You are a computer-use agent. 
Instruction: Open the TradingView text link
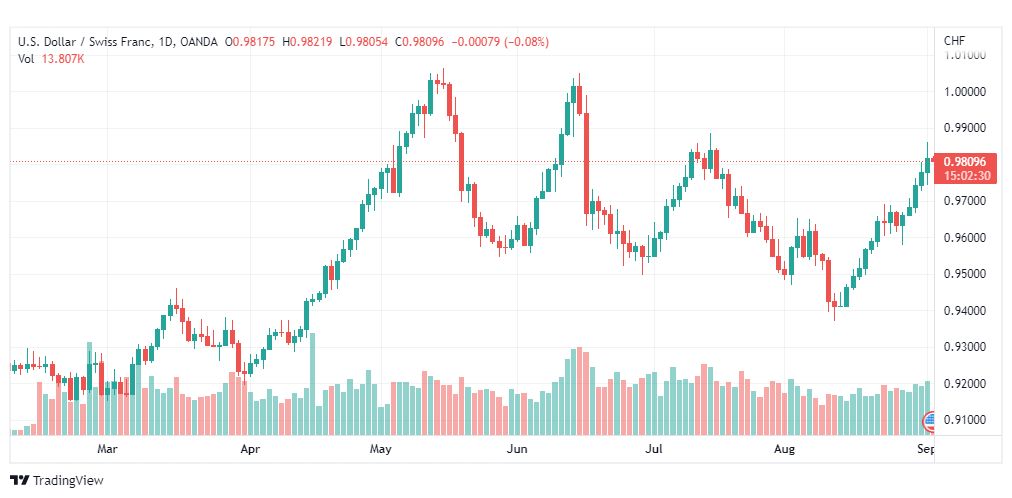pos(68,481)
